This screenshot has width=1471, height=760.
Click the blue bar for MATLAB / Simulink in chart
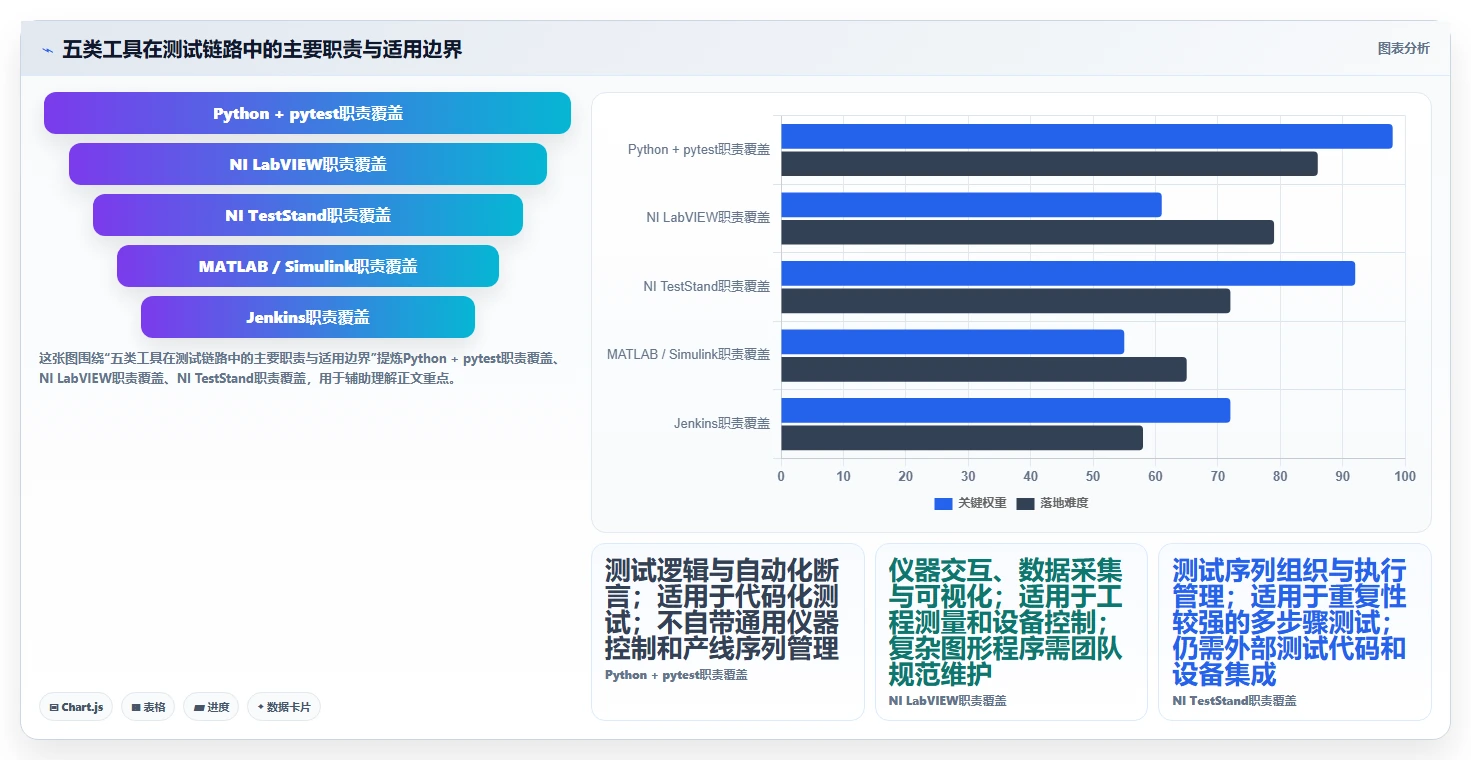point(952,342)
